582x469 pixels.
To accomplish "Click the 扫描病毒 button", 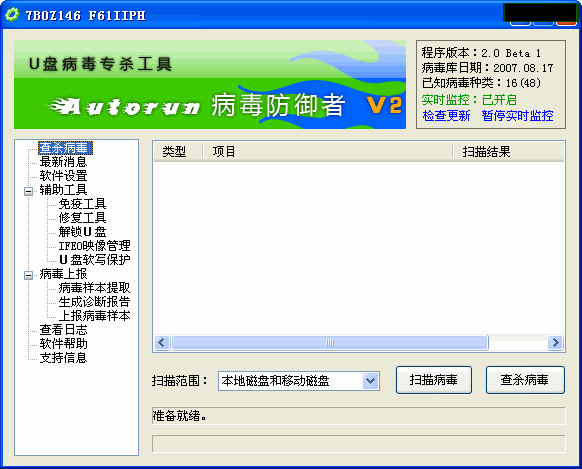I will [x=434, y=380].
